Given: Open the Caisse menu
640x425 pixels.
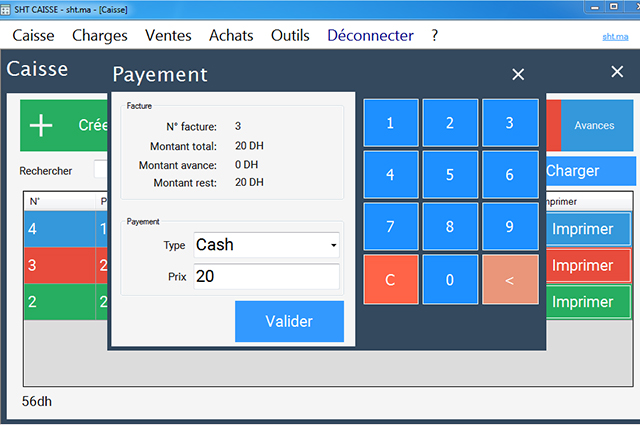Looking at the screenshot, I should click(33, 36).
